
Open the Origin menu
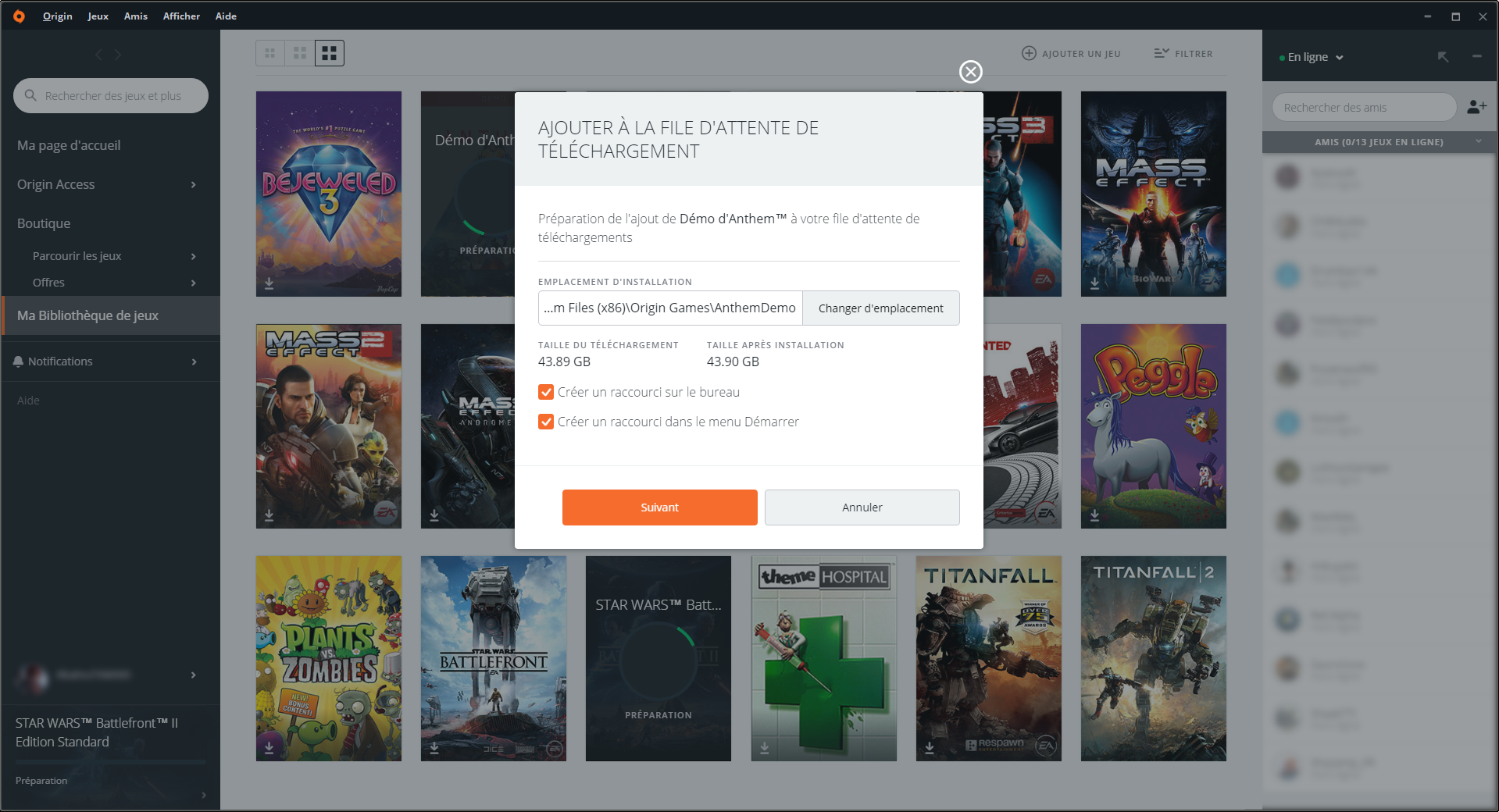57,16
